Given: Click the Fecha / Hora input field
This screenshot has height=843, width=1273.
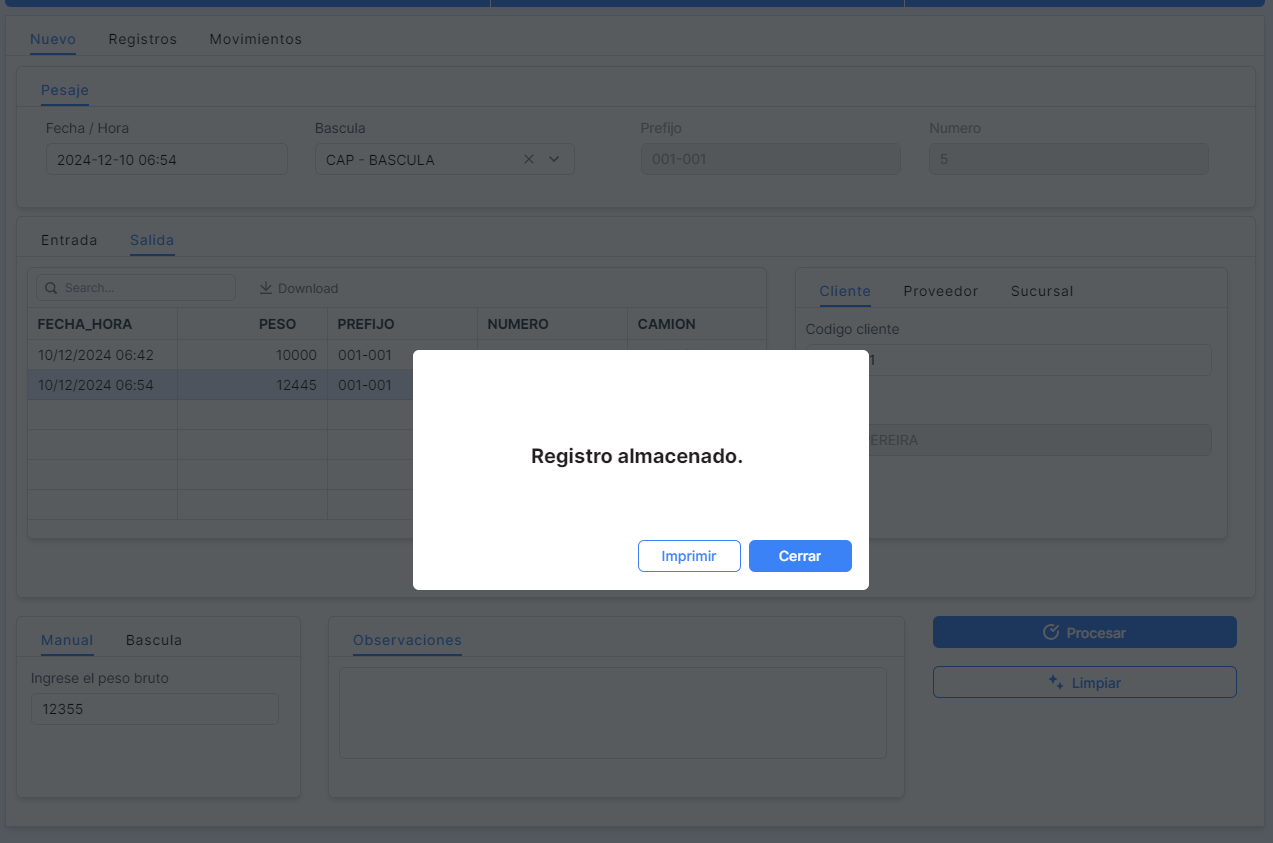Looking at the screenshot, I should (x=166, y=159).
